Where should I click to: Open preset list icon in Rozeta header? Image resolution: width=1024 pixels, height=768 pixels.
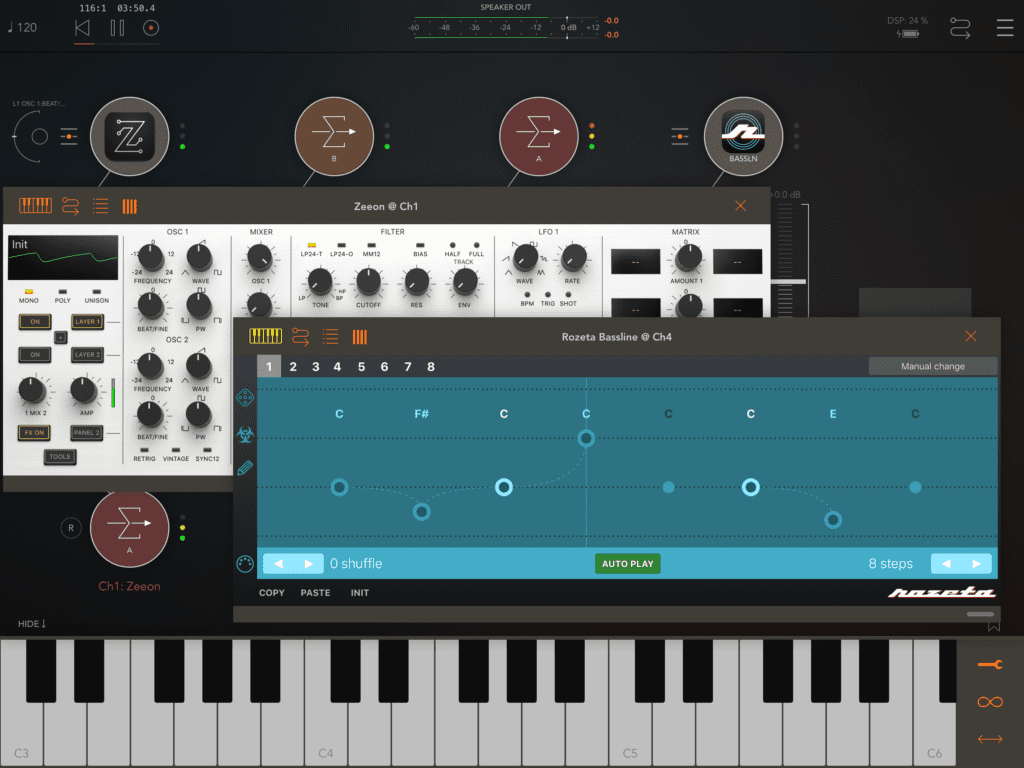[330, 337]
